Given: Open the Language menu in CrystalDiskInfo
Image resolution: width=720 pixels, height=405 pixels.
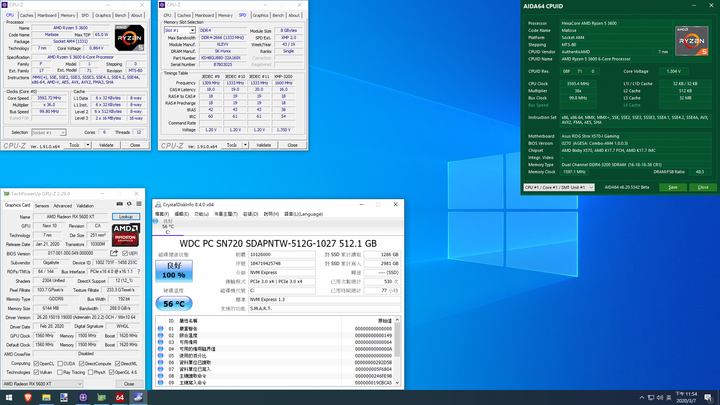Looking at the screenshot, I should pos(304,214).
